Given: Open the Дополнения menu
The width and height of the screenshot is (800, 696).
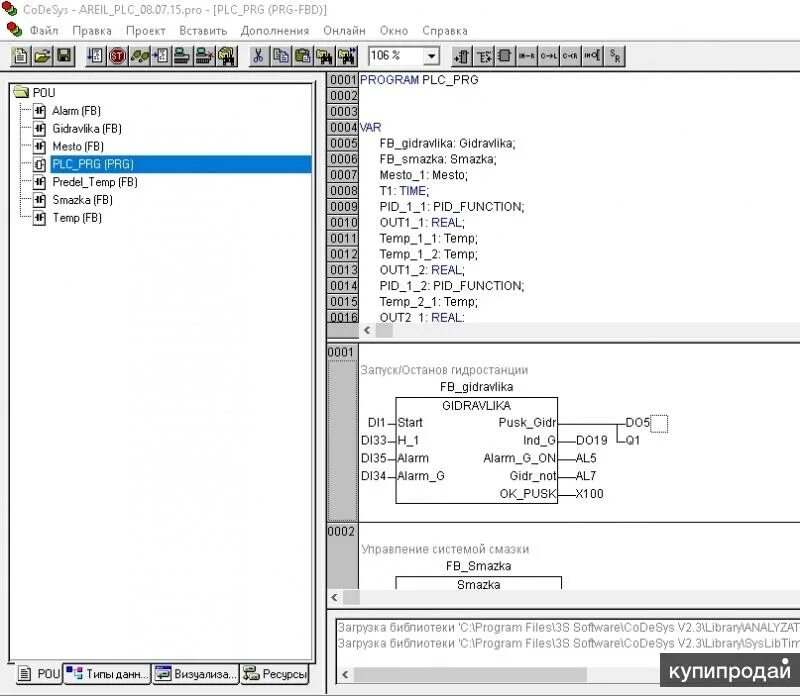Looking at the screenshot, I should [x=275, y=31].
